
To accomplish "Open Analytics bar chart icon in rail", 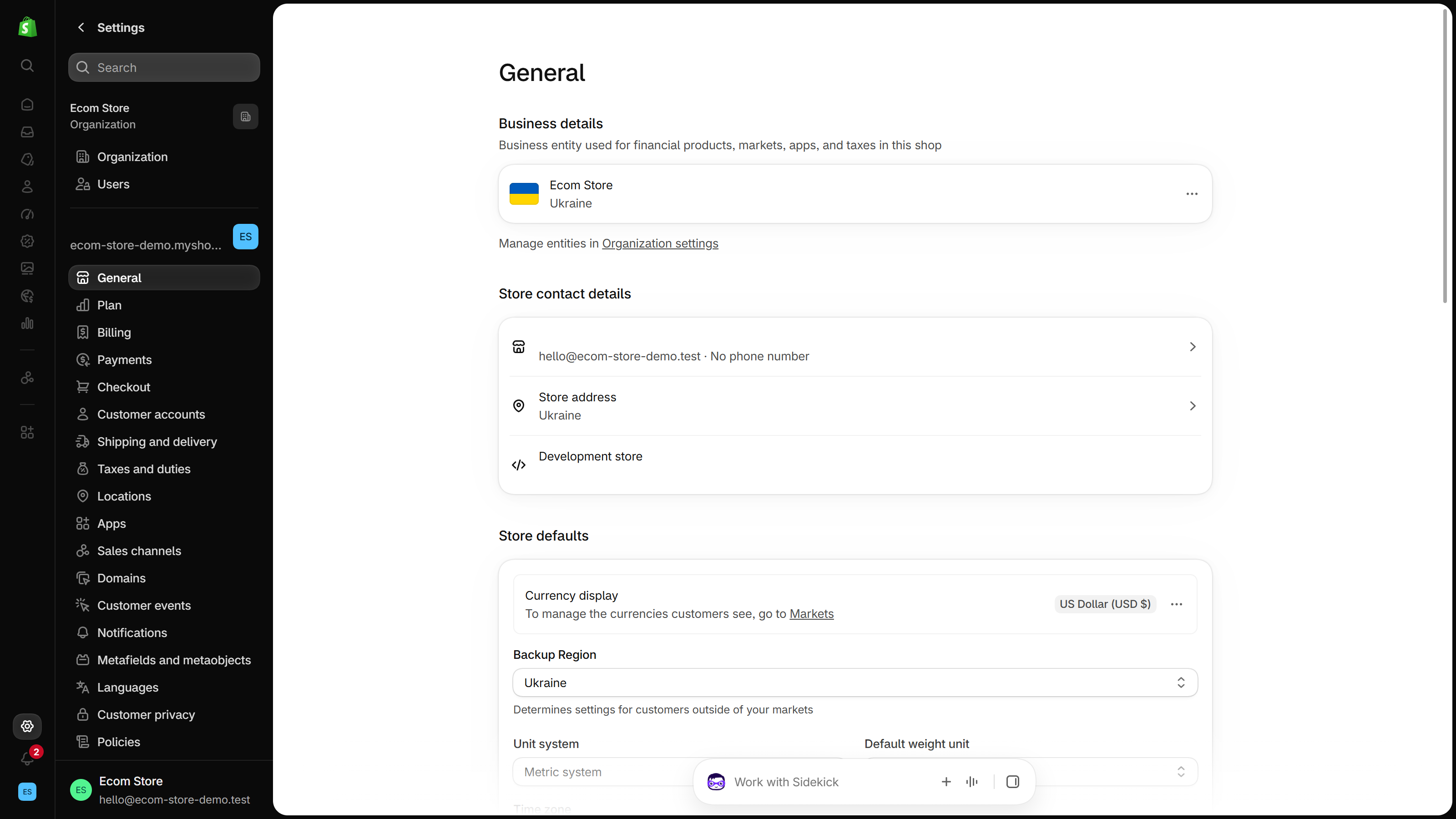I will (27, 324).
